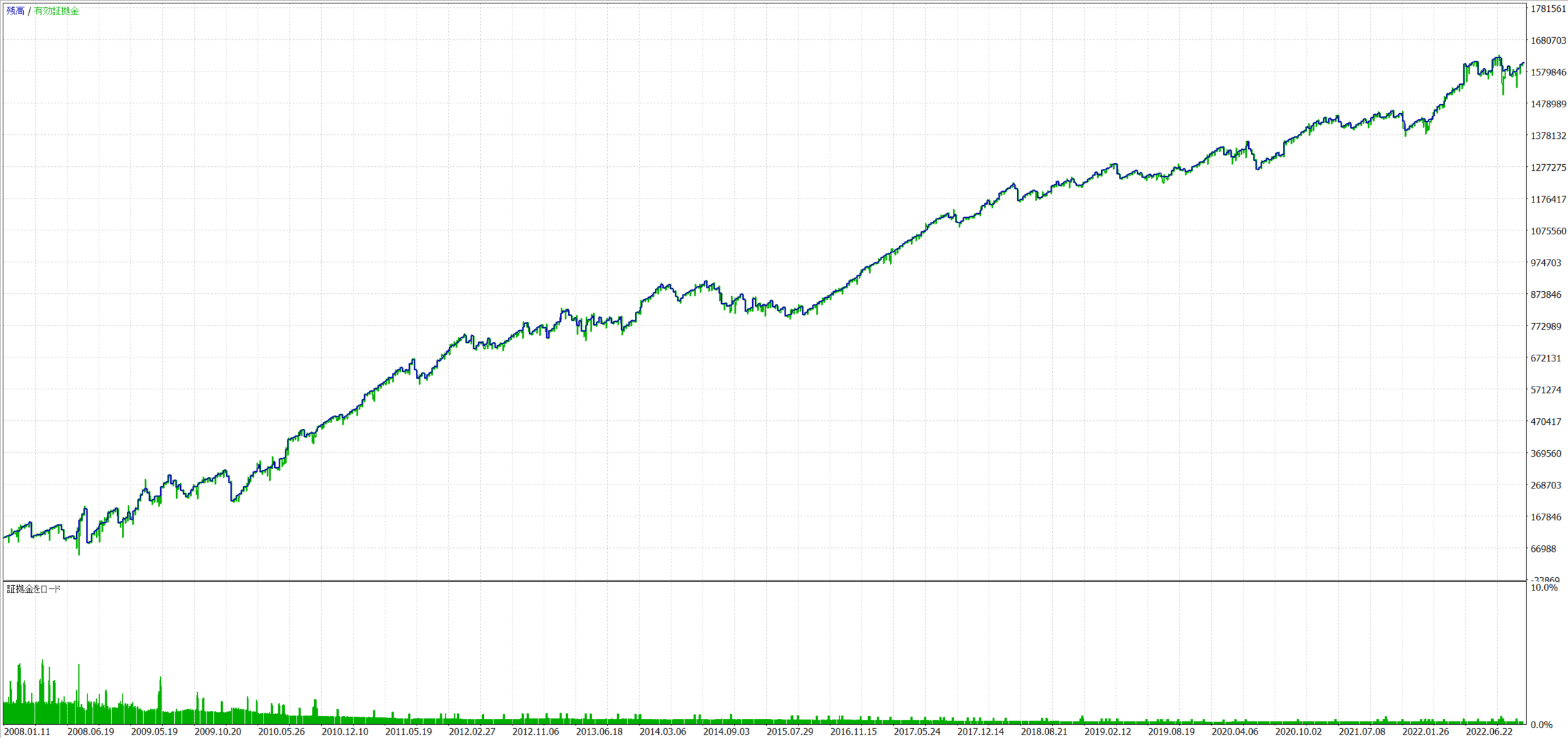Click the 証拠金をロード panel label
This screenshot has width=1568, height=738.
coord(34,589)
